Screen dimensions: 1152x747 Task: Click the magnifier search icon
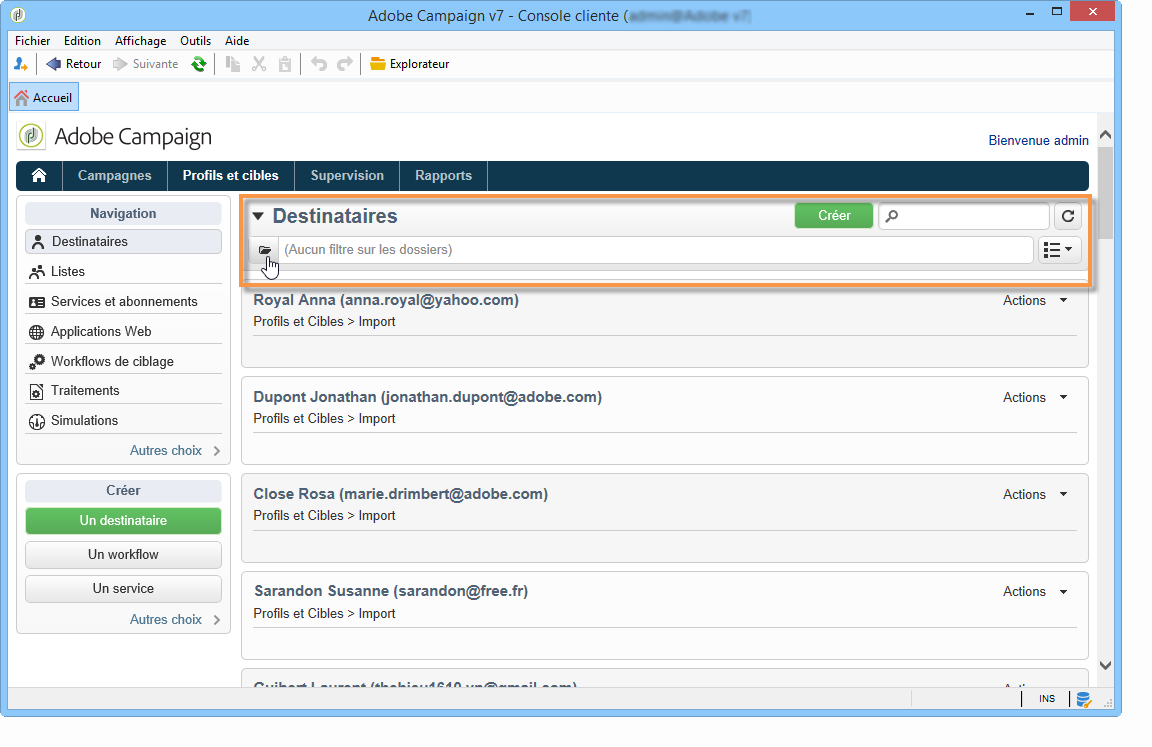pos(891,216)
